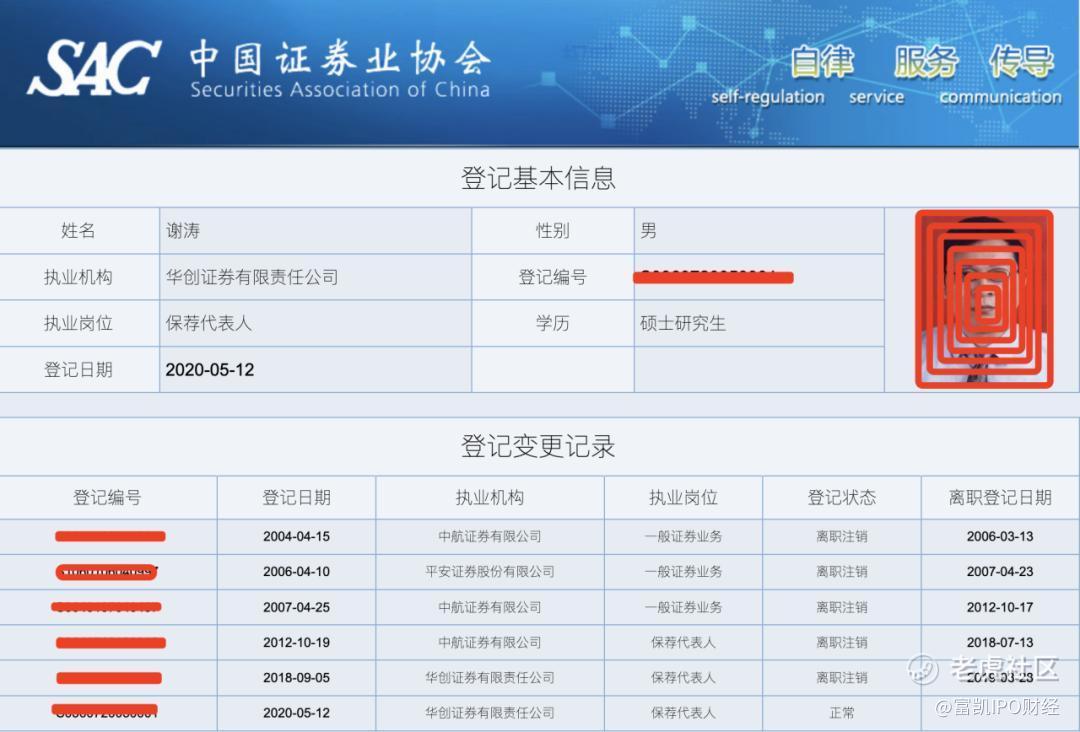Click the registration date 2004-04-15
Image resolution: width=1080 pixels, height=732 pixels.
coord(296,536)
